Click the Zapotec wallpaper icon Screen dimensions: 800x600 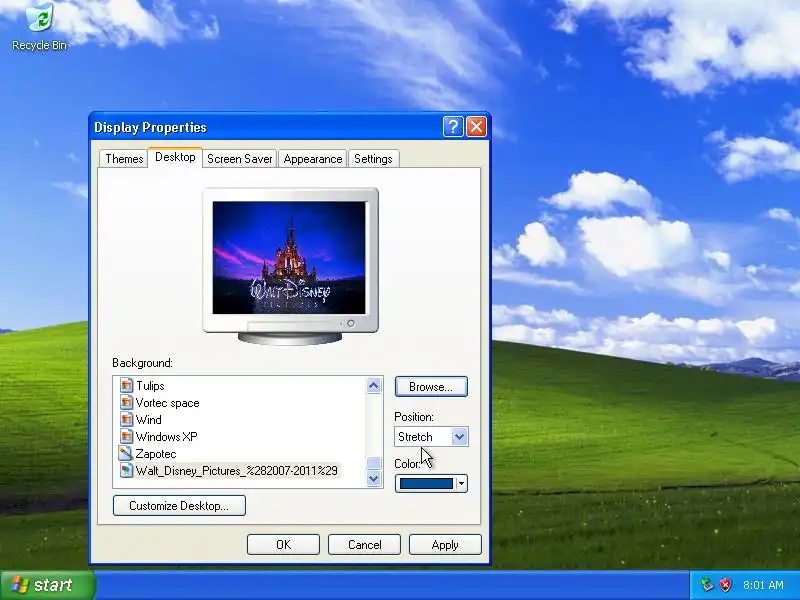coord(126,453)
